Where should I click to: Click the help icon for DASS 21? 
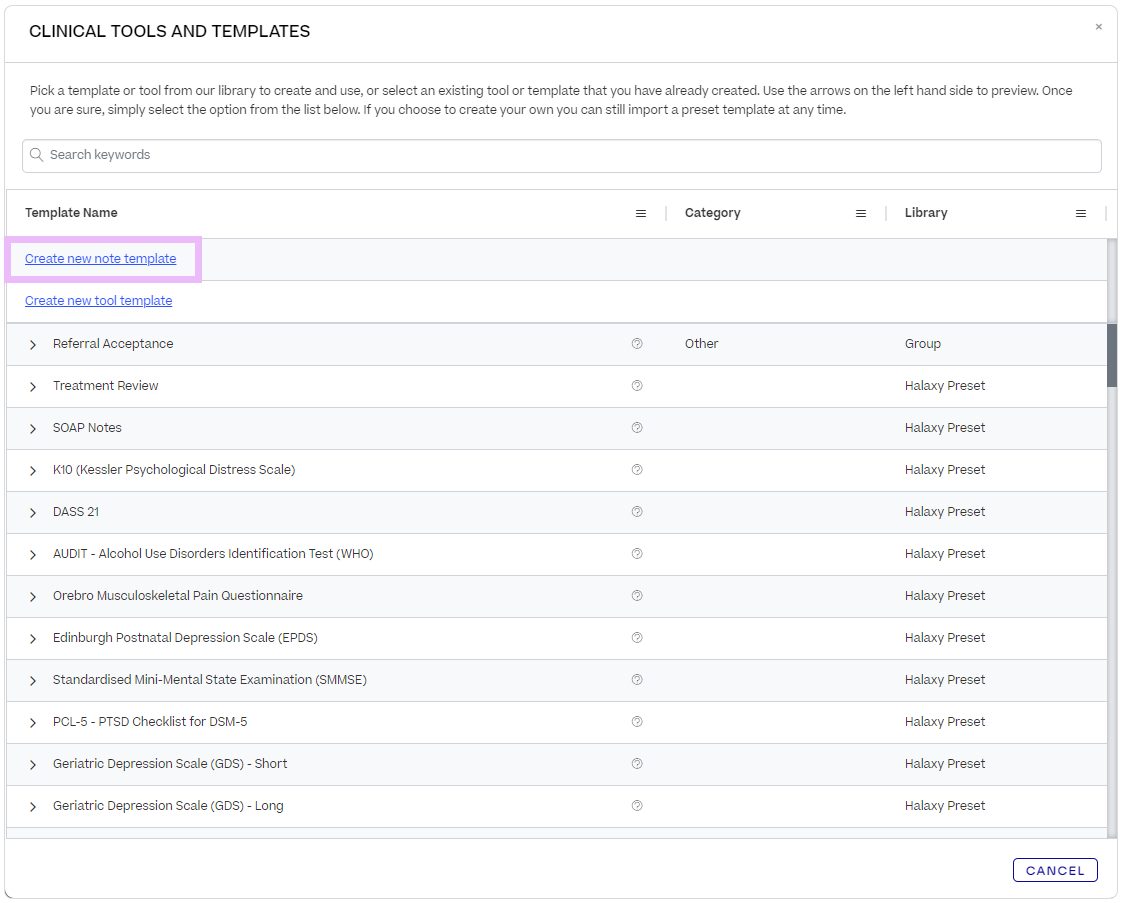tap(637, 511)
